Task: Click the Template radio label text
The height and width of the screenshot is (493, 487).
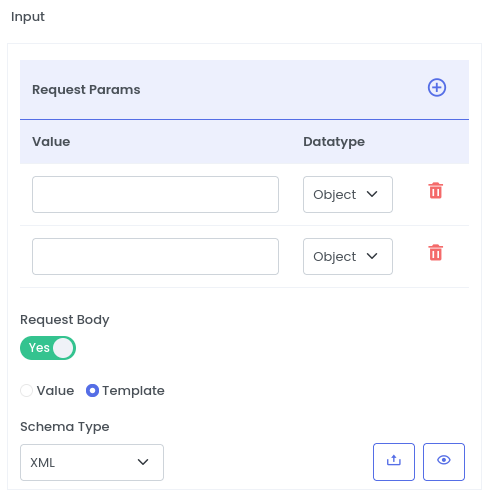Action: (133, 391)
